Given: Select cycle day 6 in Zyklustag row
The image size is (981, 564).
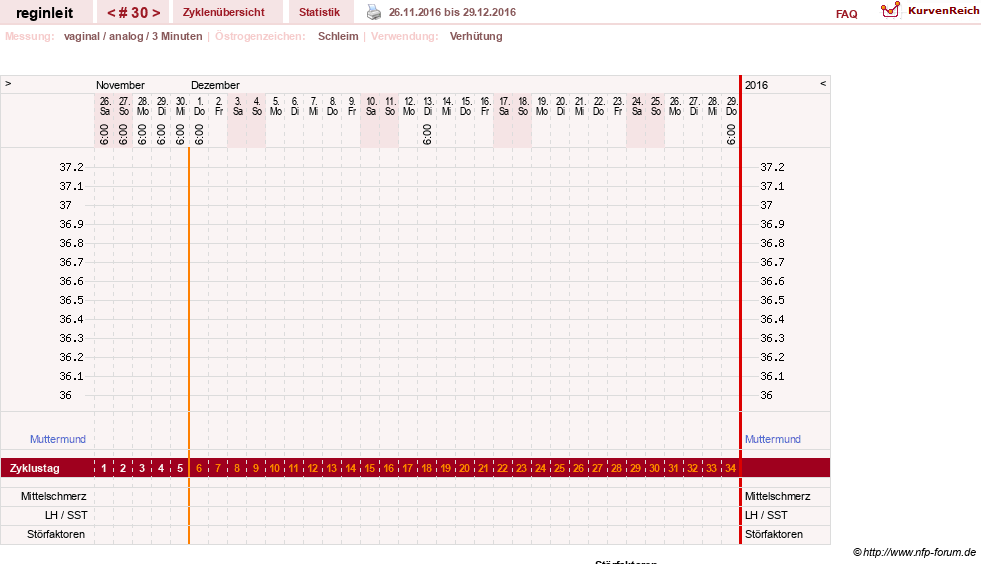Looking at the screenshot, I should coord(199,468).
